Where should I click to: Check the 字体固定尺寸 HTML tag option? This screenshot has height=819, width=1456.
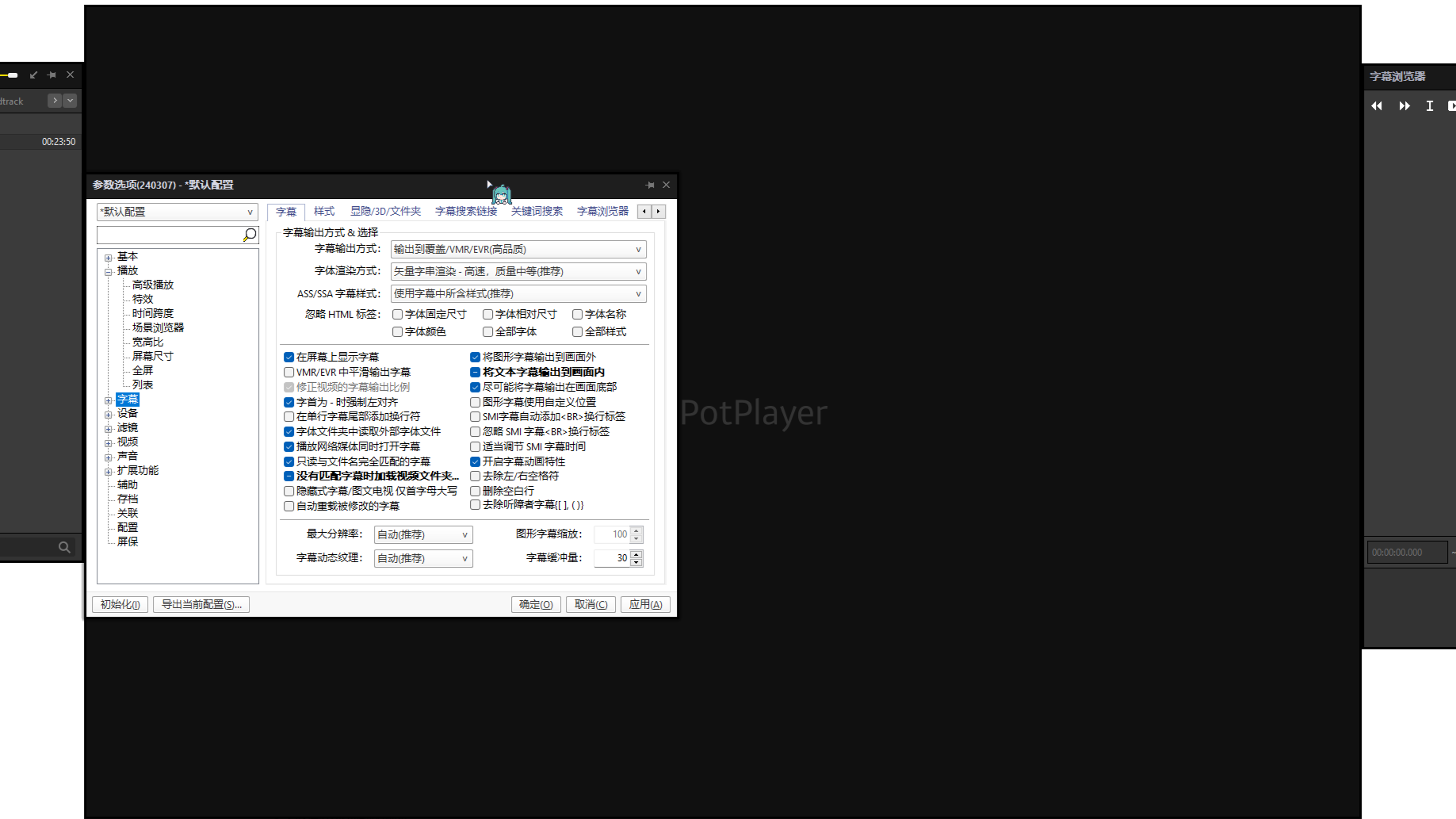(398, 314)
